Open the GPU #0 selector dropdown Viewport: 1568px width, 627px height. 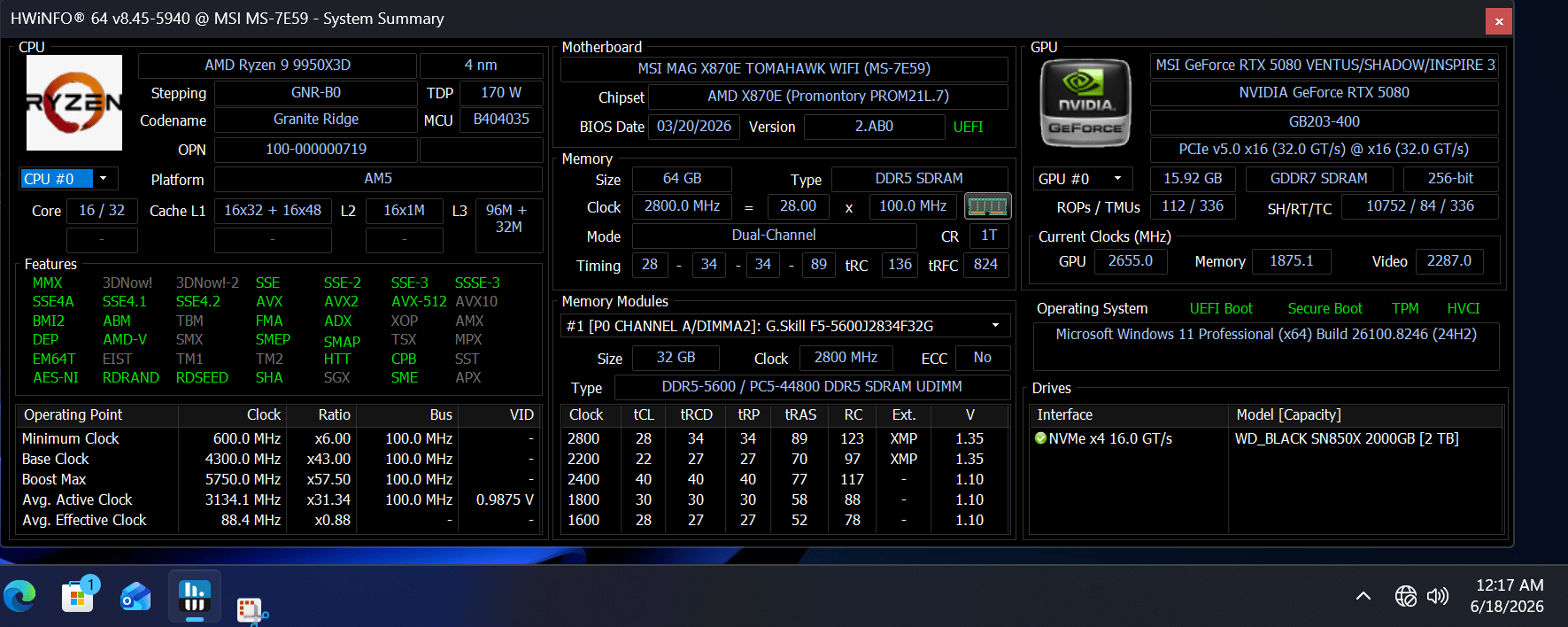pos(1085,179)
